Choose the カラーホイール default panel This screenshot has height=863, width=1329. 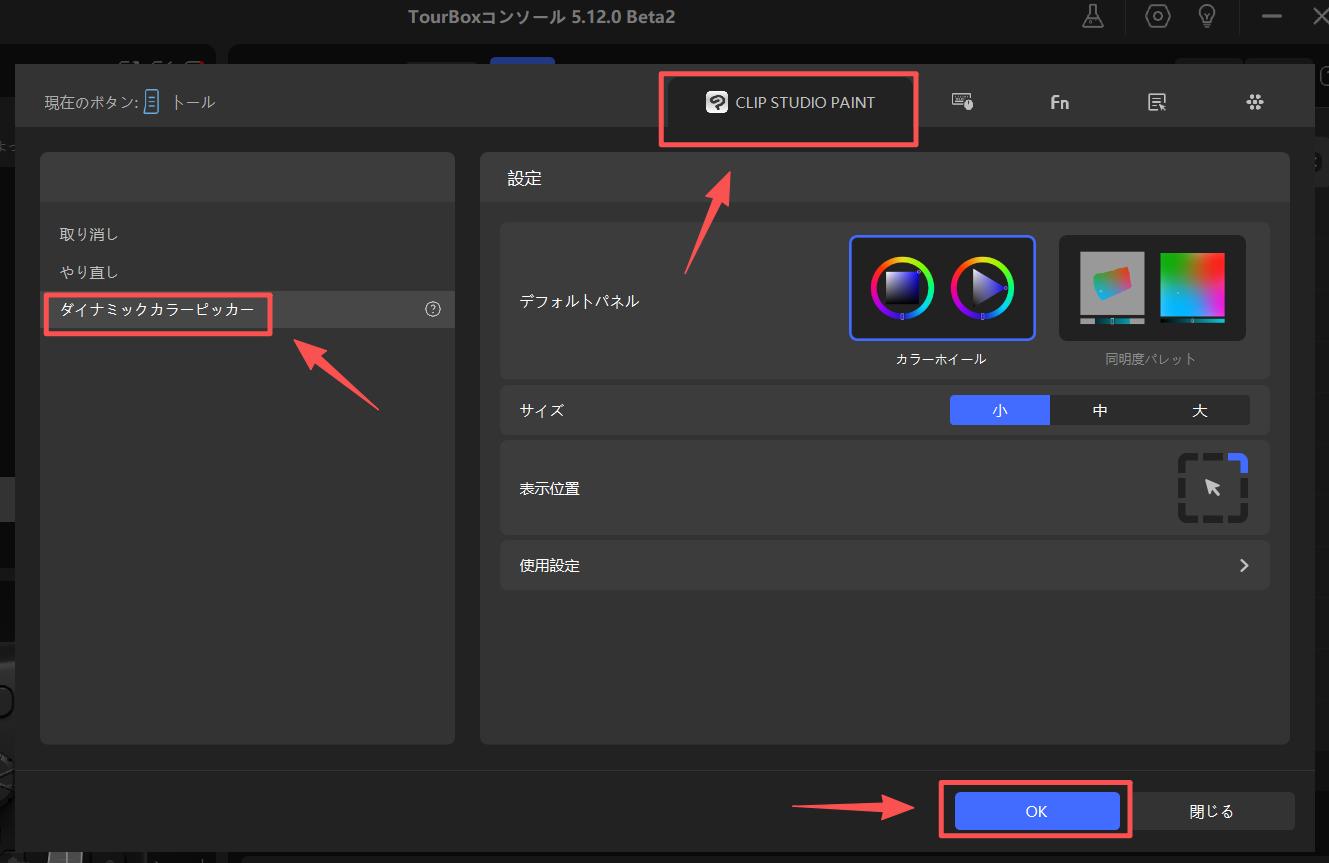click(941, 288)
